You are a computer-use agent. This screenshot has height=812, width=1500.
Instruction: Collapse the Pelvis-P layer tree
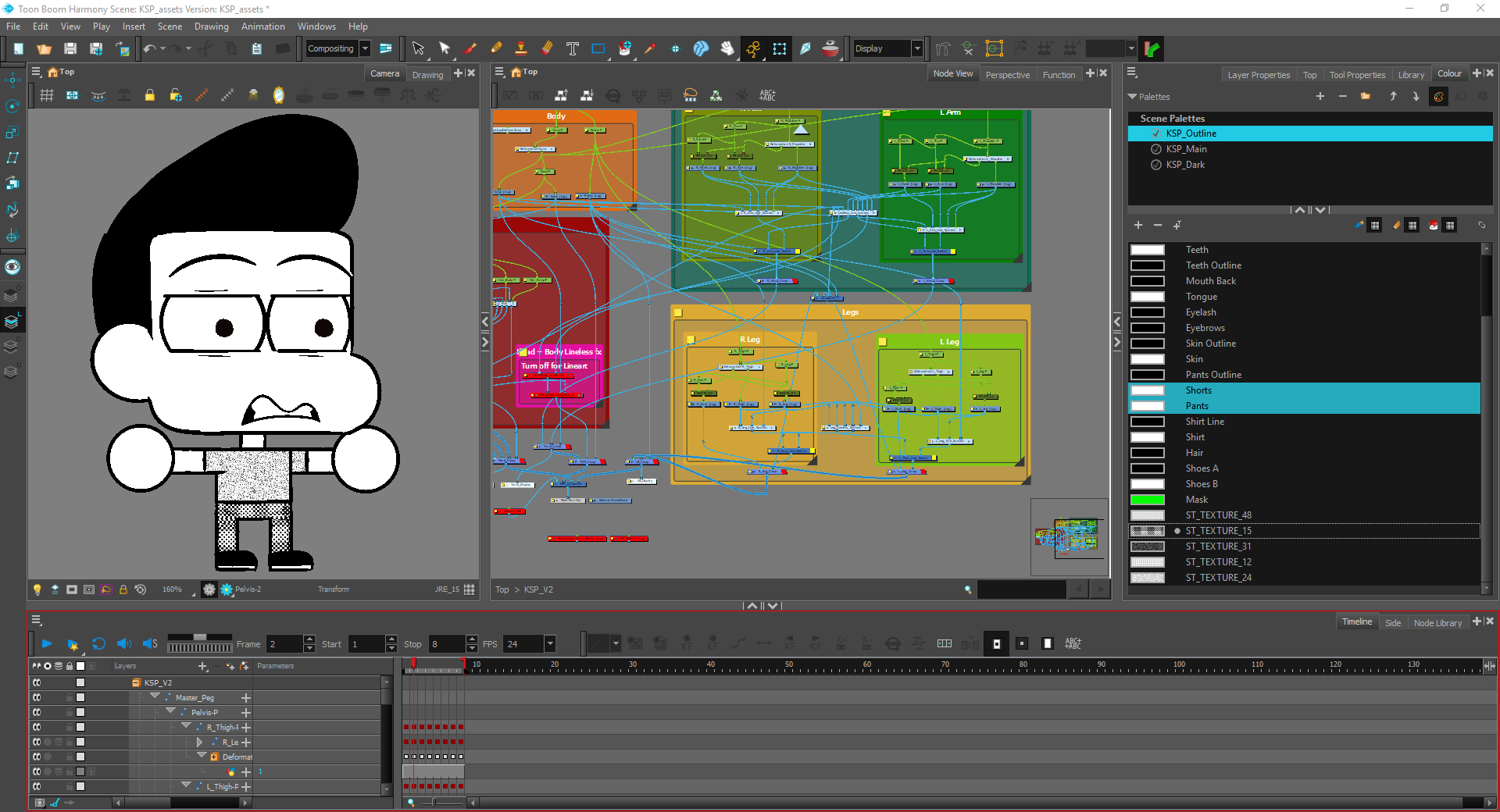pos(170,711)
